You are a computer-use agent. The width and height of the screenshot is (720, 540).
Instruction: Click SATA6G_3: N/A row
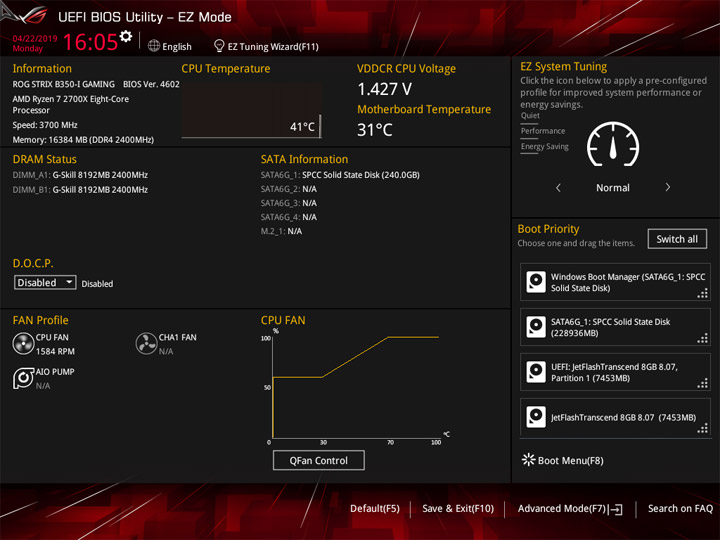click(289, 203)
